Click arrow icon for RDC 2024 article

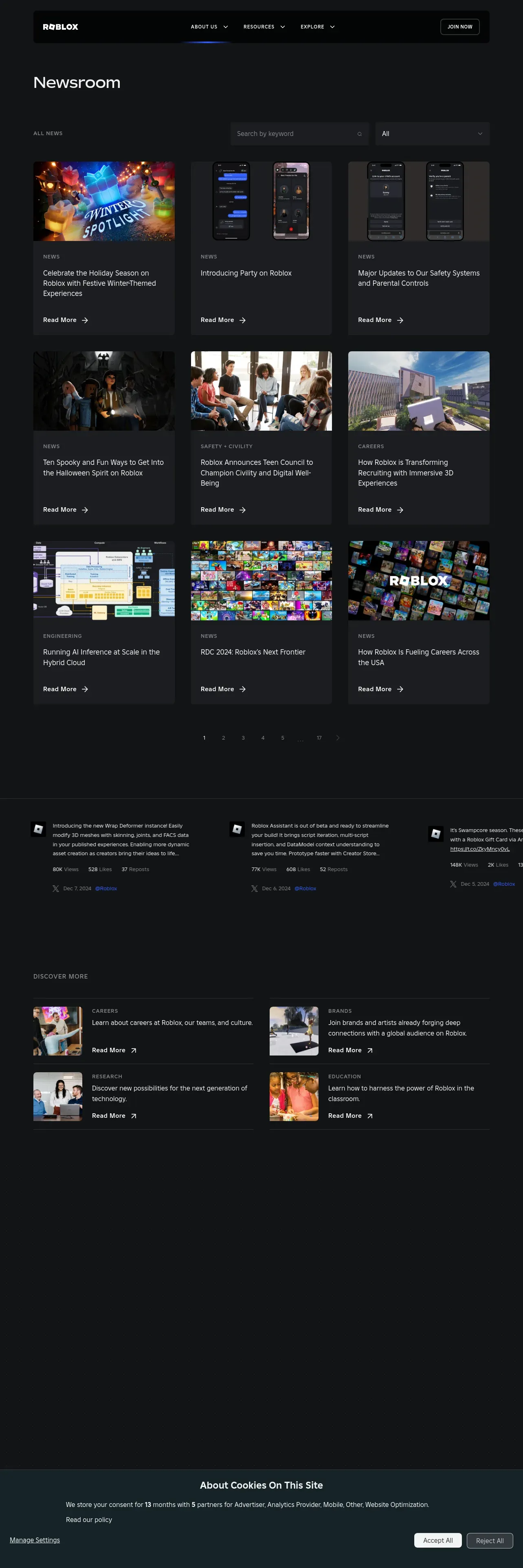point(242,690)
